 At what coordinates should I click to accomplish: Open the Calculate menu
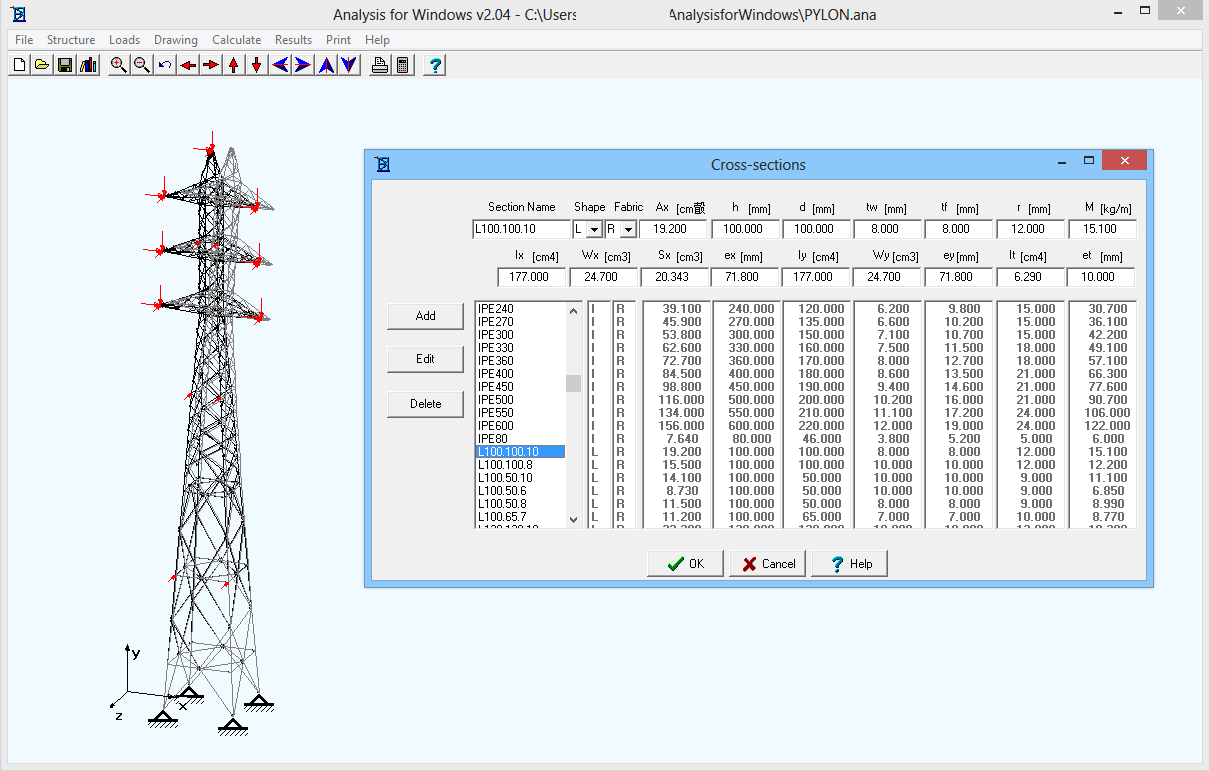coord(236,40)
